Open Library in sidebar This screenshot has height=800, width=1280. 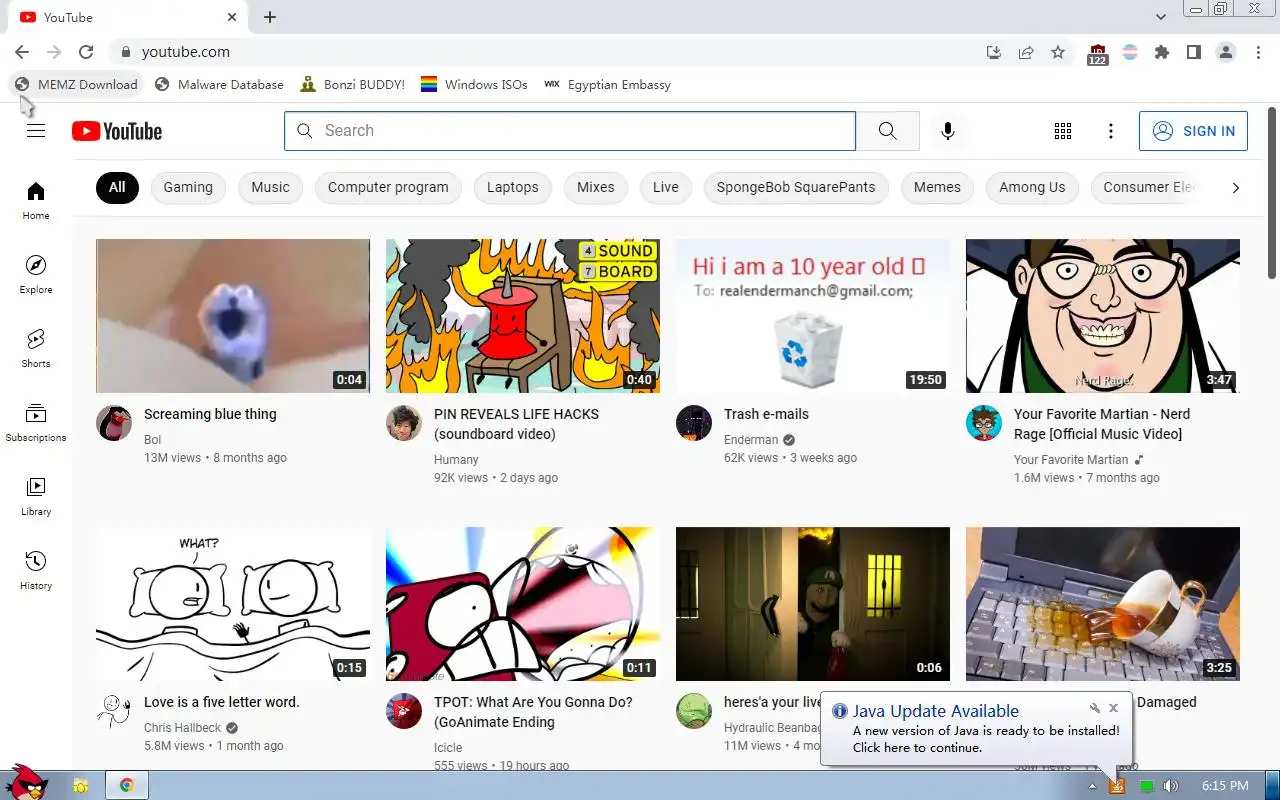(36, 496)
